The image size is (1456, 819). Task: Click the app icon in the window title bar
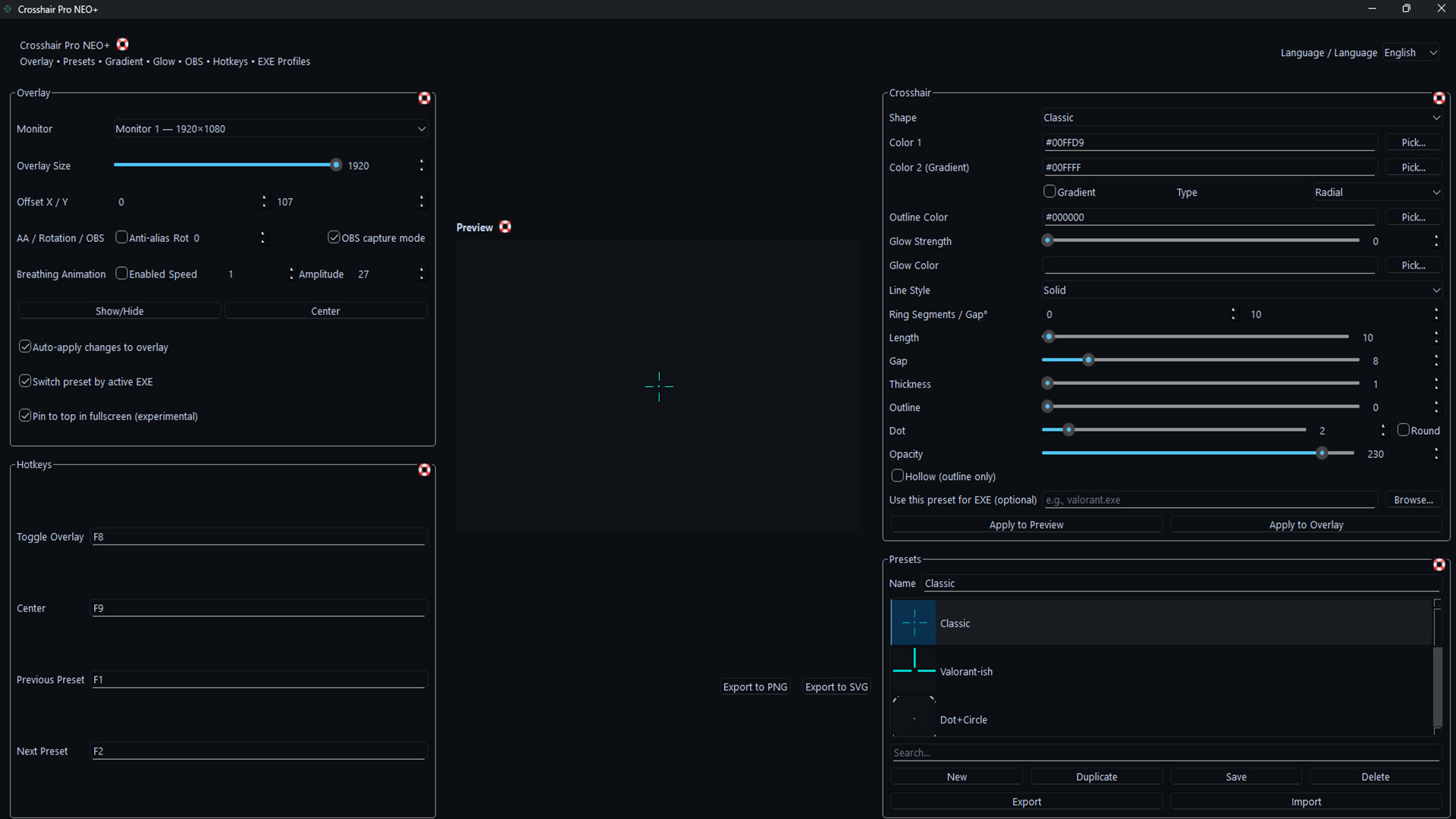[8, 9]
